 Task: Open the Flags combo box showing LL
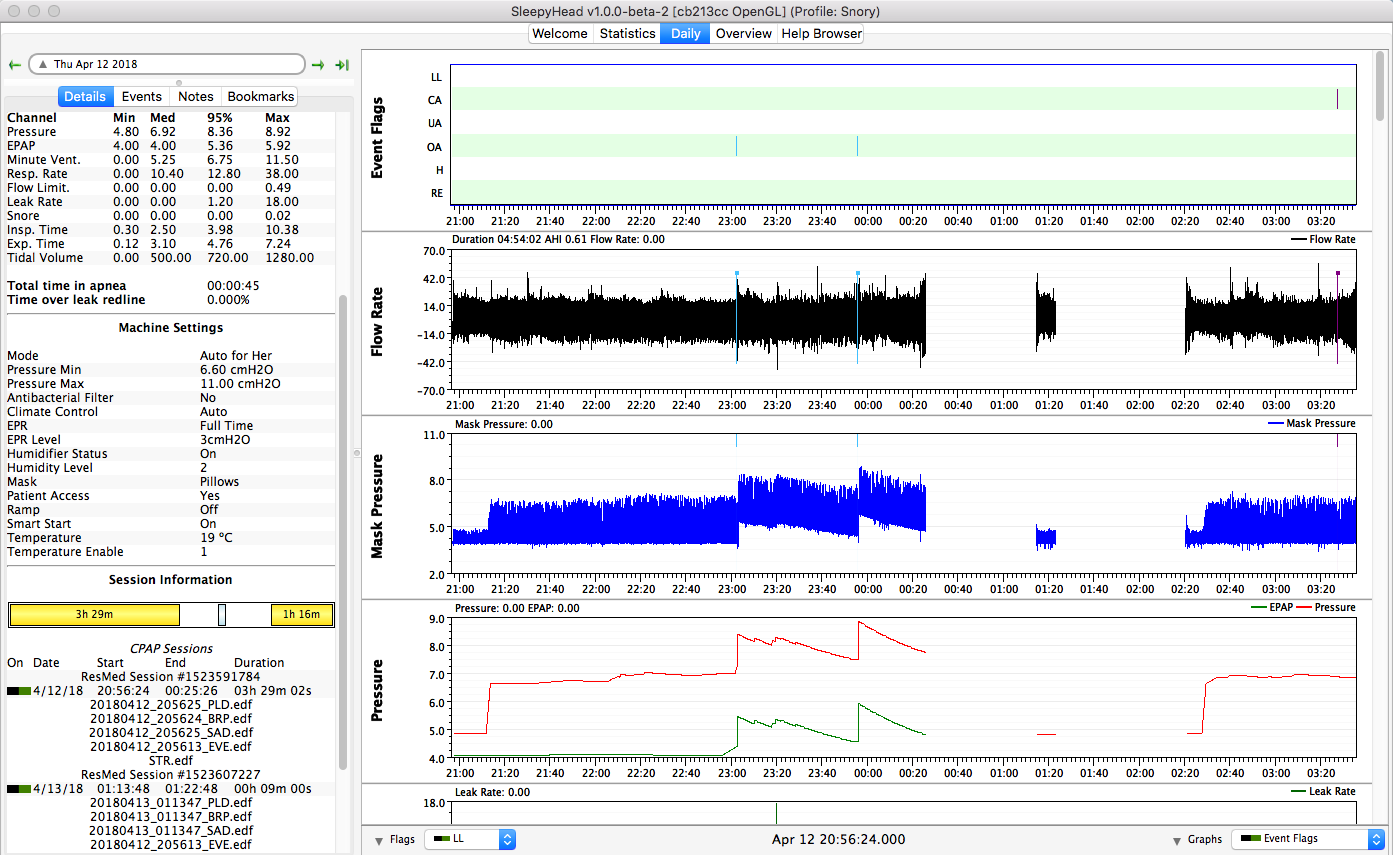[x=470, y=839]
